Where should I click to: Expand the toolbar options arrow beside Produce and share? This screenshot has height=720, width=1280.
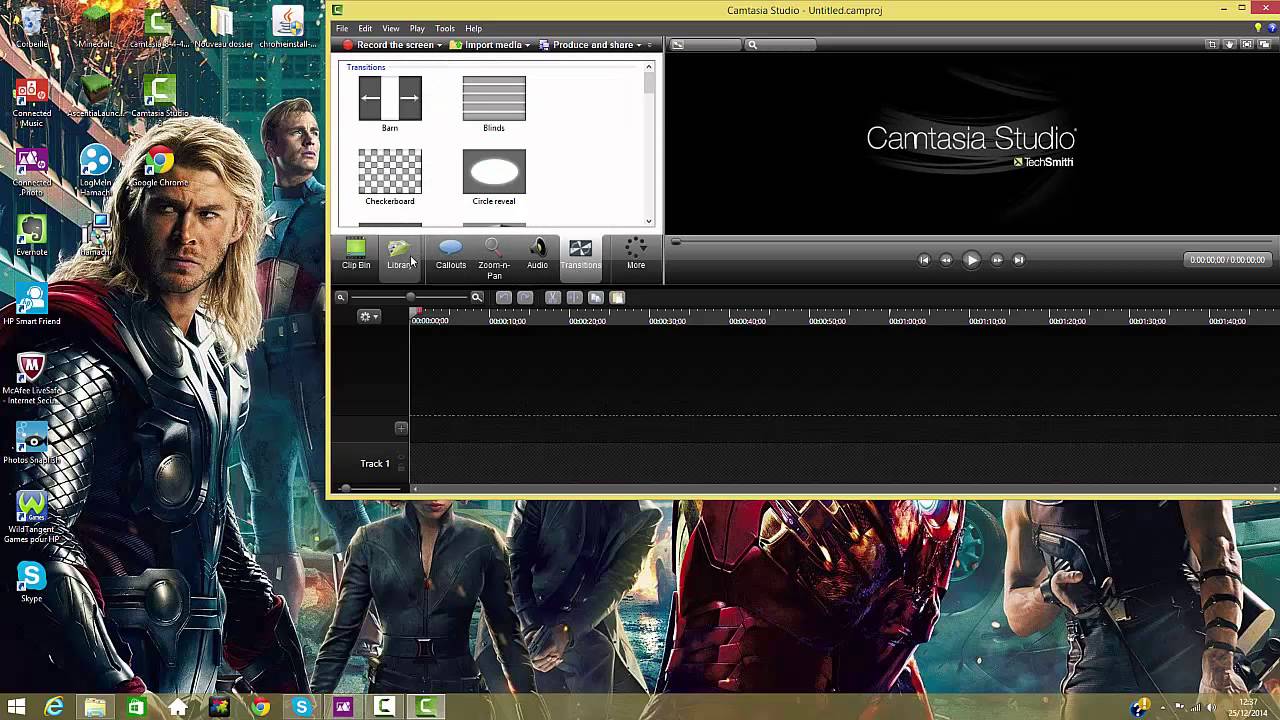pos(650,45)
